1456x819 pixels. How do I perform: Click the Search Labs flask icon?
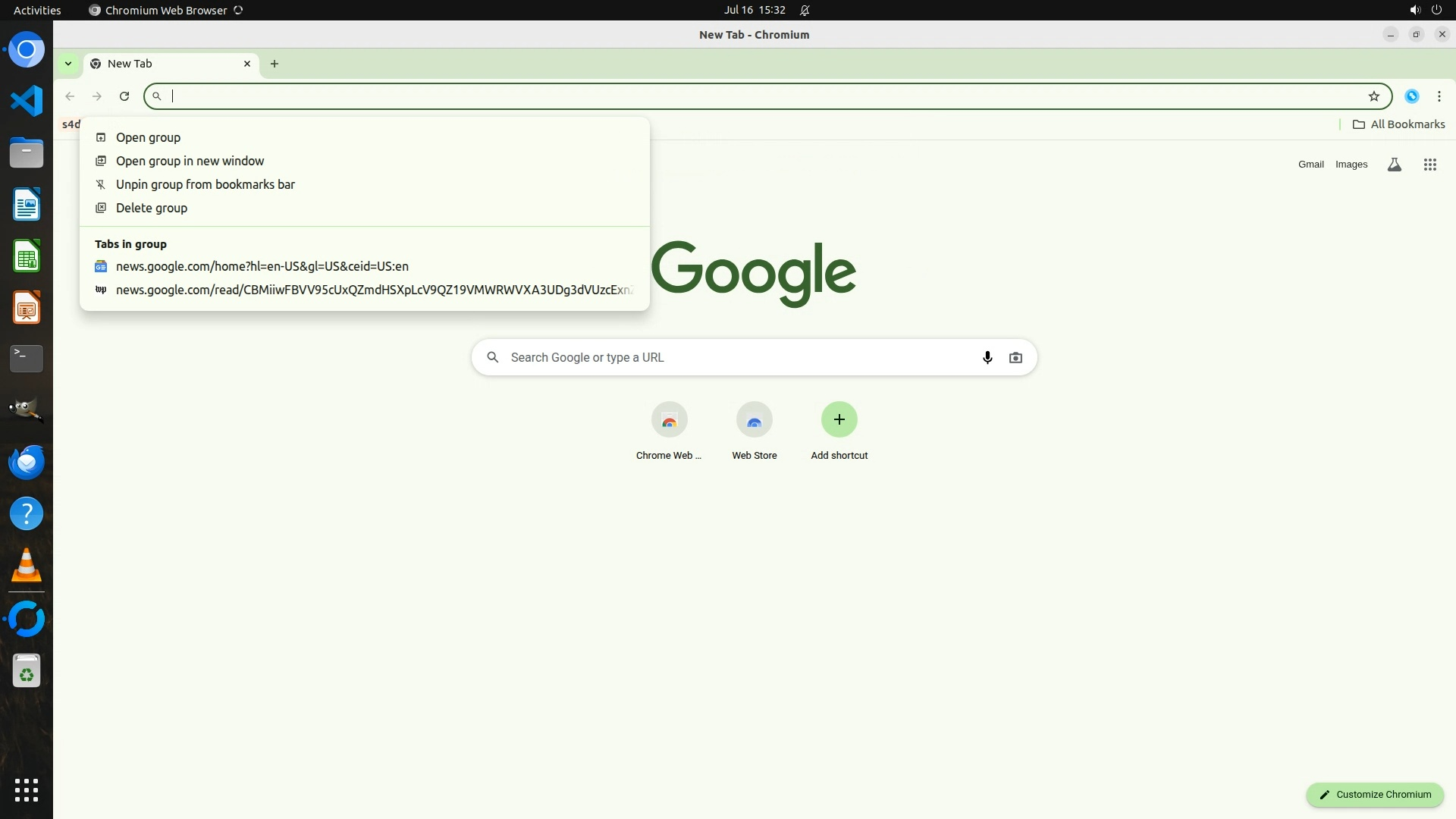click(x=1394, y=165)
